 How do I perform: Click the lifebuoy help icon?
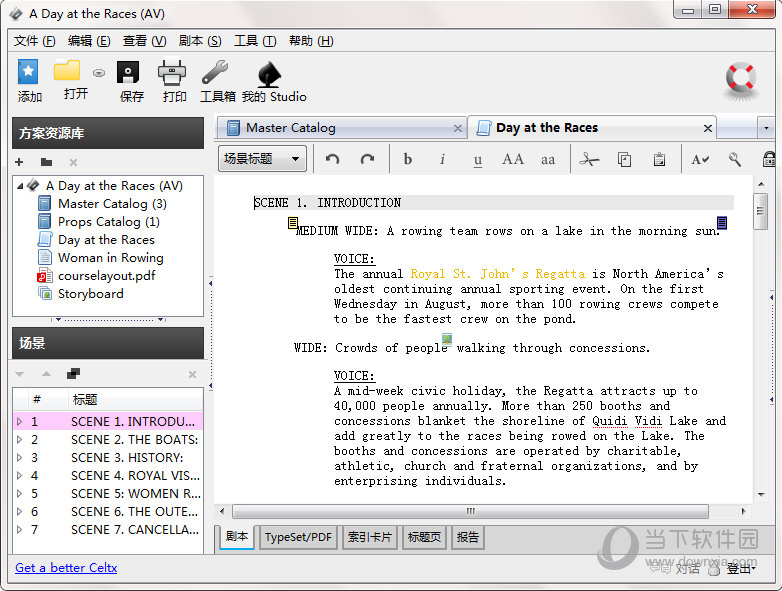click(x=741, y=79)
